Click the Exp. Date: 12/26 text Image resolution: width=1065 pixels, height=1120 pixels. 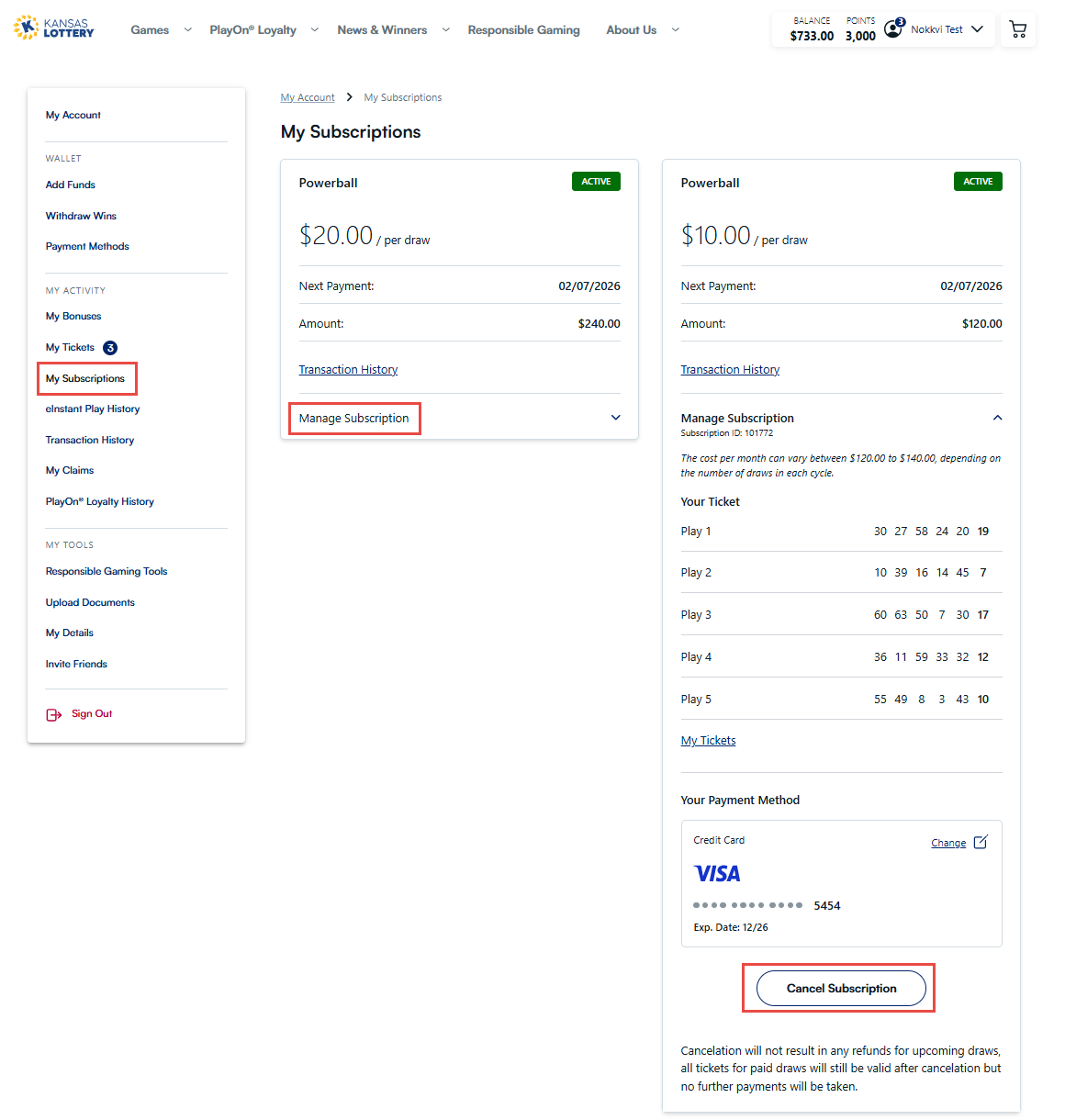(x=730, y=927)
